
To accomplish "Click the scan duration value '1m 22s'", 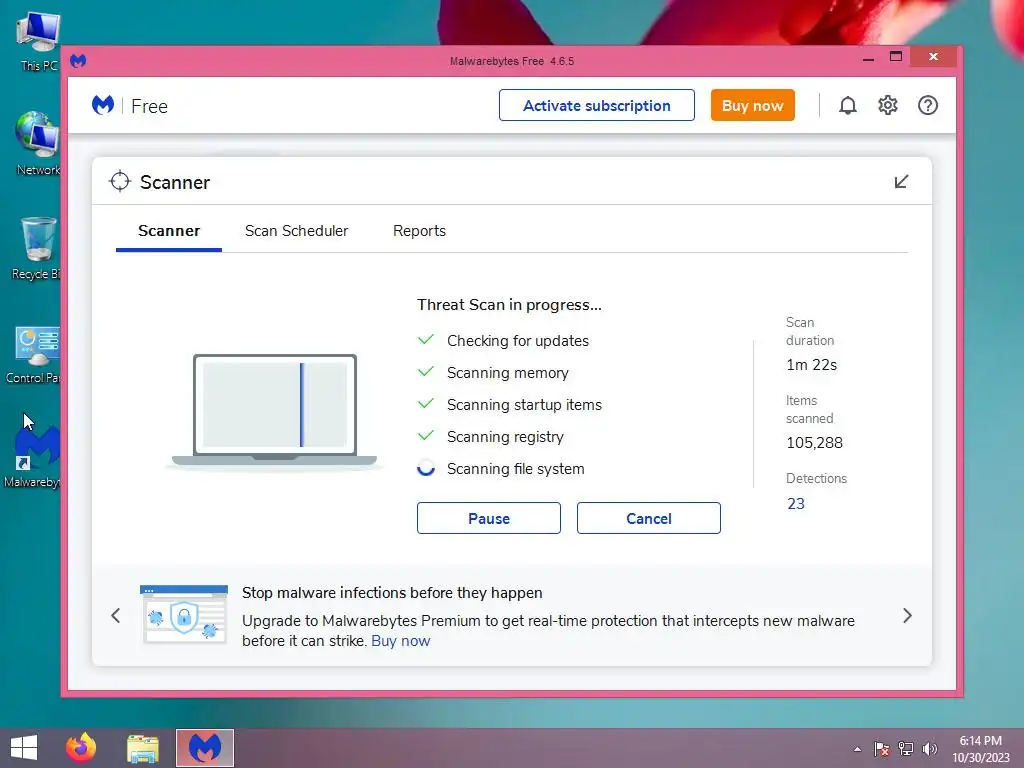I will tap(811, 364).
